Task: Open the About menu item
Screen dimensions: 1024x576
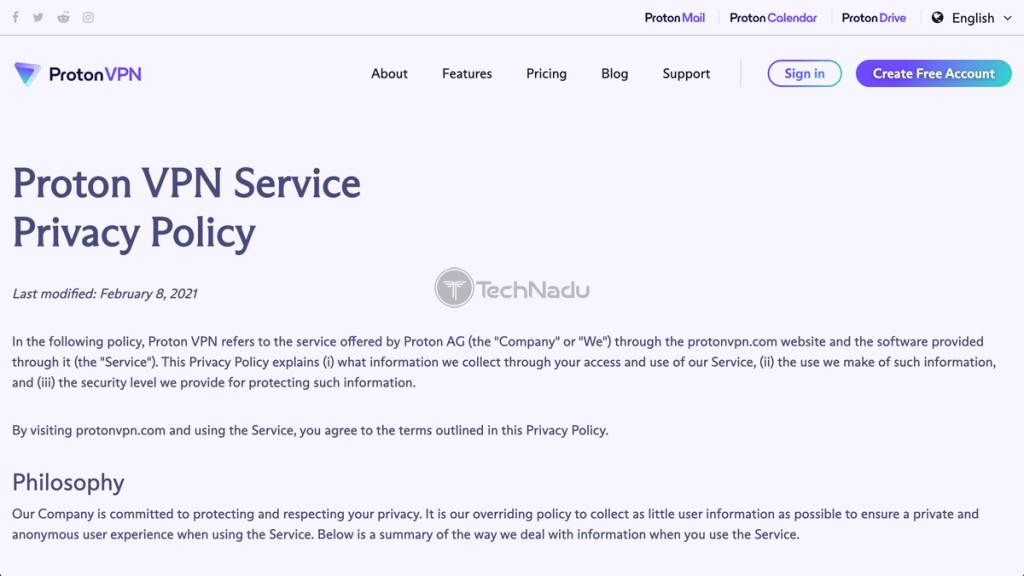Action: tap(389, 74)
